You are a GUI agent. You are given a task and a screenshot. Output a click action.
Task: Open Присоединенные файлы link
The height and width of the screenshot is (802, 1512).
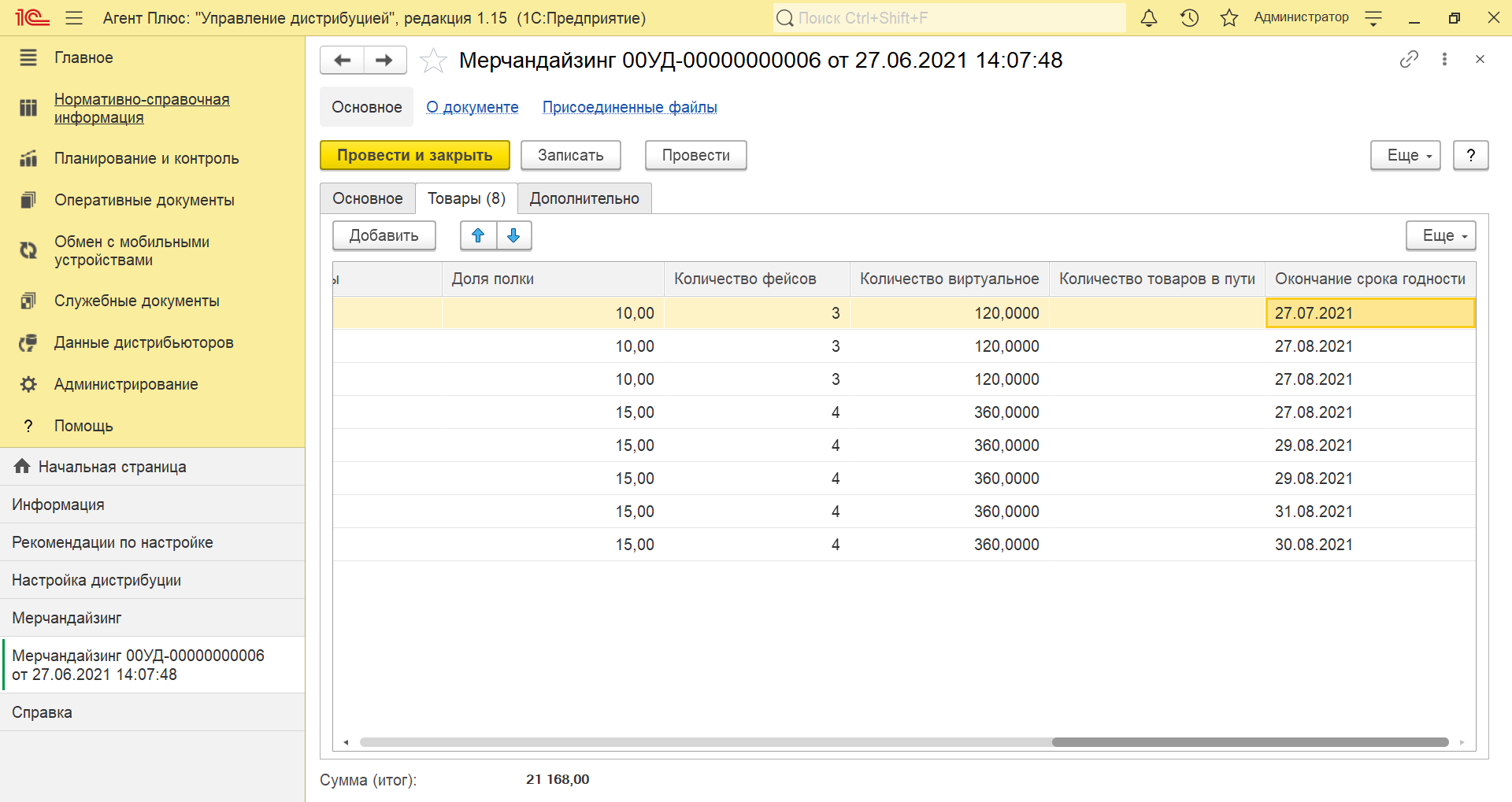[x=630, y=107]
